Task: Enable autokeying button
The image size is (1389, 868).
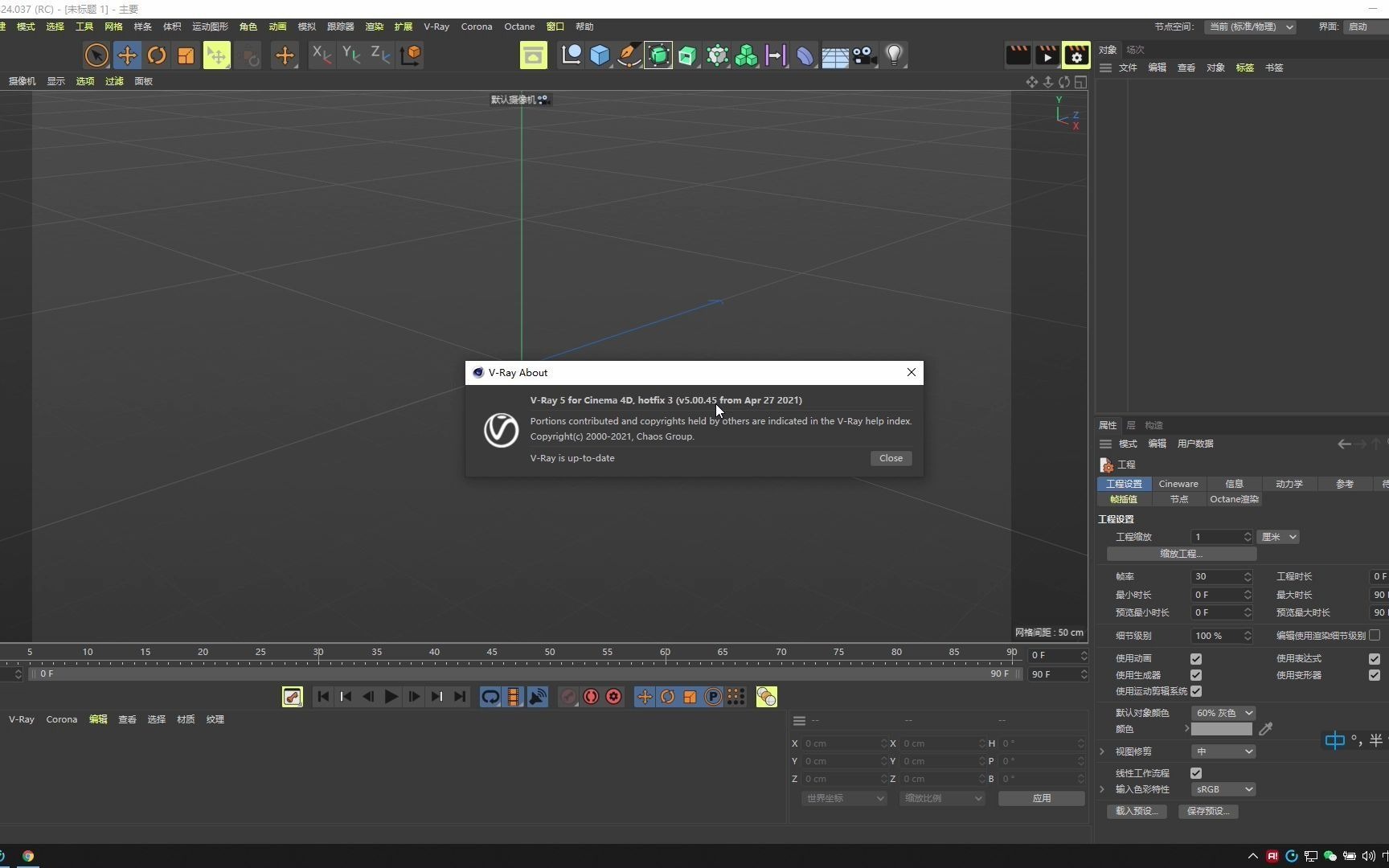Action: point(591,697)
